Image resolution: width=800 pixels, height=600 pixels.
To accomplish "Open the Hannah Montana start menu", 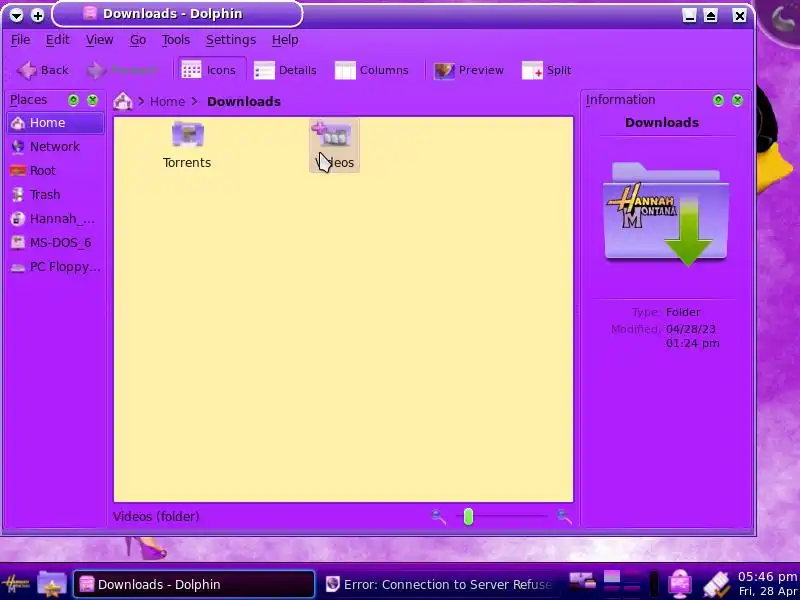I will coord(16,584).
